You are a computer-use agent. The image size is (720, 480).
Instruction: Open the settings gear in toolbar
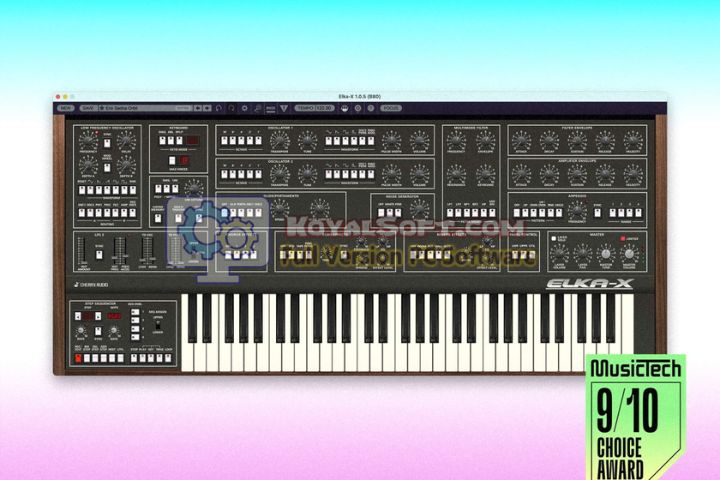point(245,108)
